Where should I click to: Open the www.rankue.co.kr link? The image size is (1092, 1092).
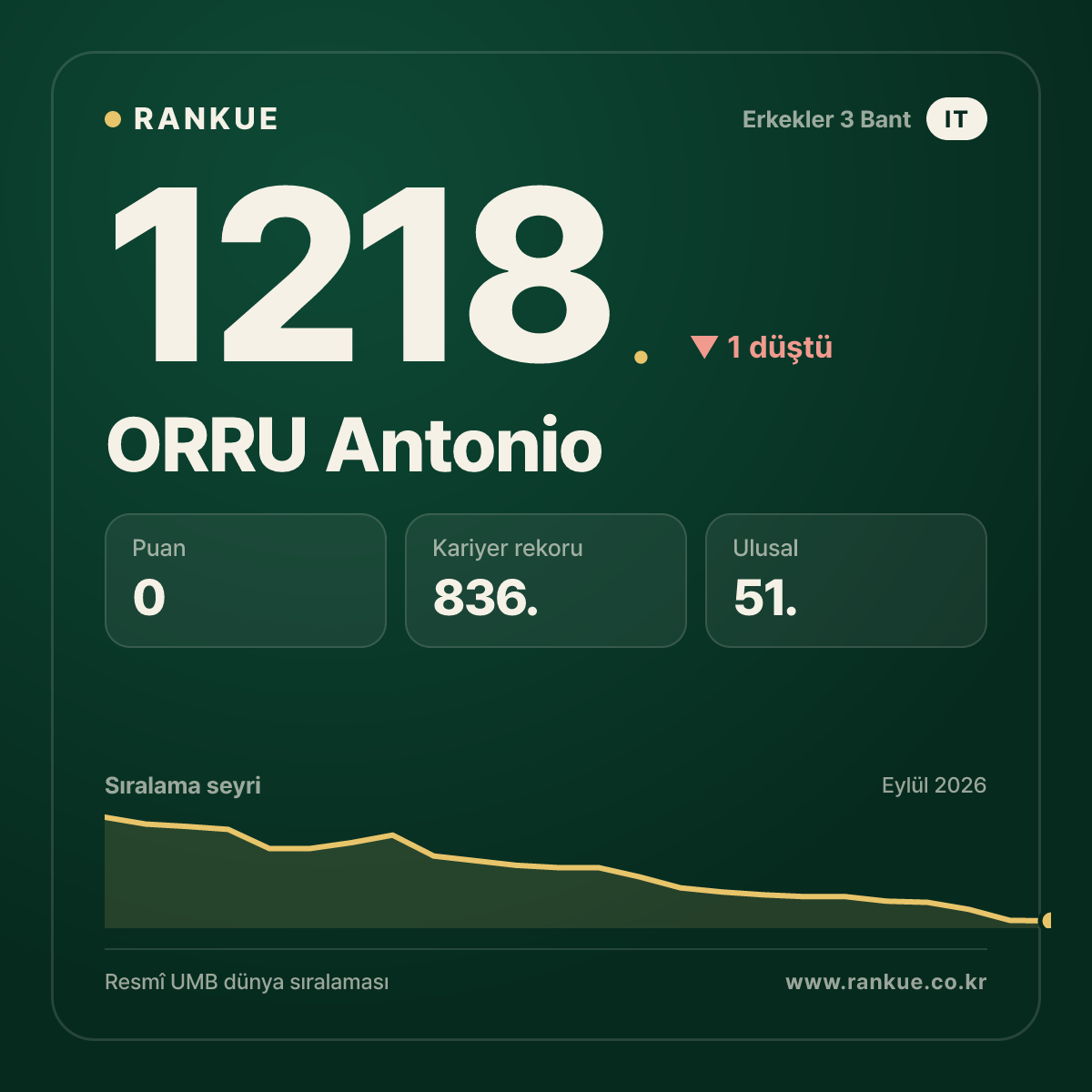886,983
